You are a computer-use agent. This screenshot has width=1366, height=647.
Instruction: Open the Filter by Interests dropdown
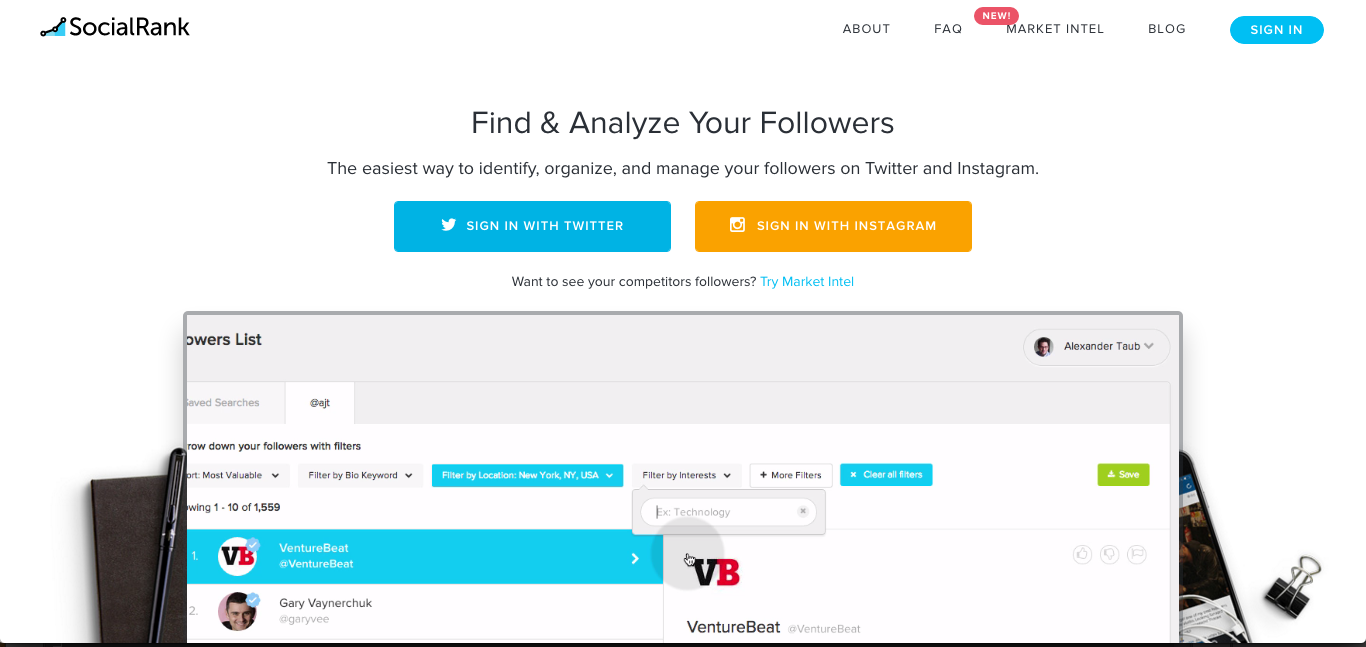[686, 475]
